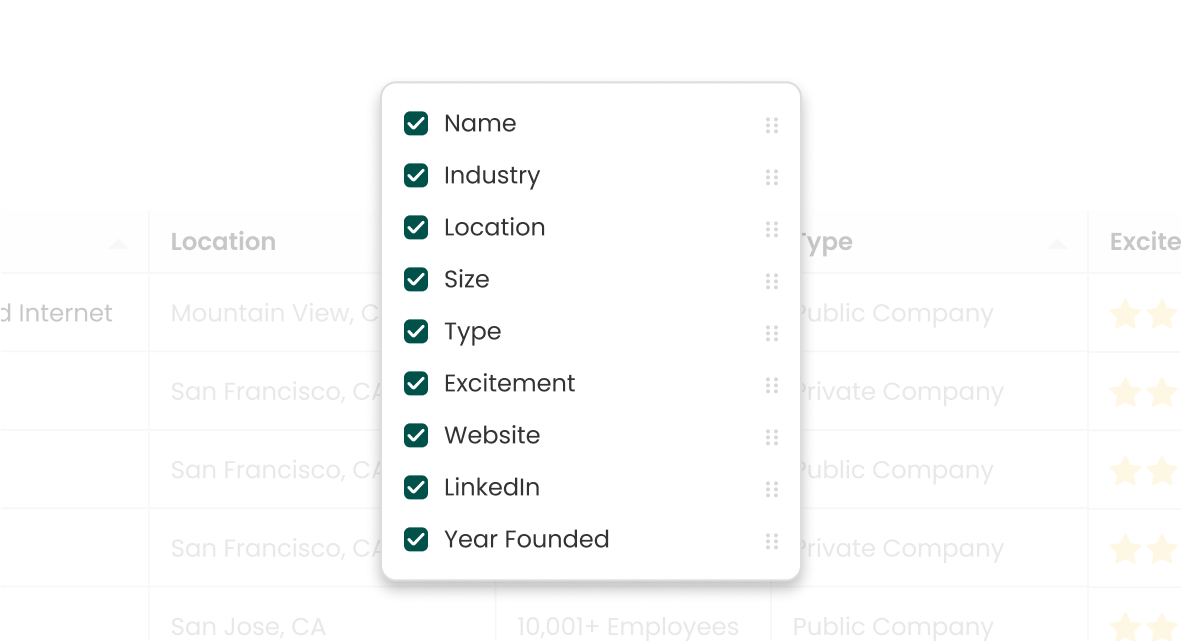Click the drag handle next to Name
The width and height of the screenshot is (1181, 641).
pos(772,125)
